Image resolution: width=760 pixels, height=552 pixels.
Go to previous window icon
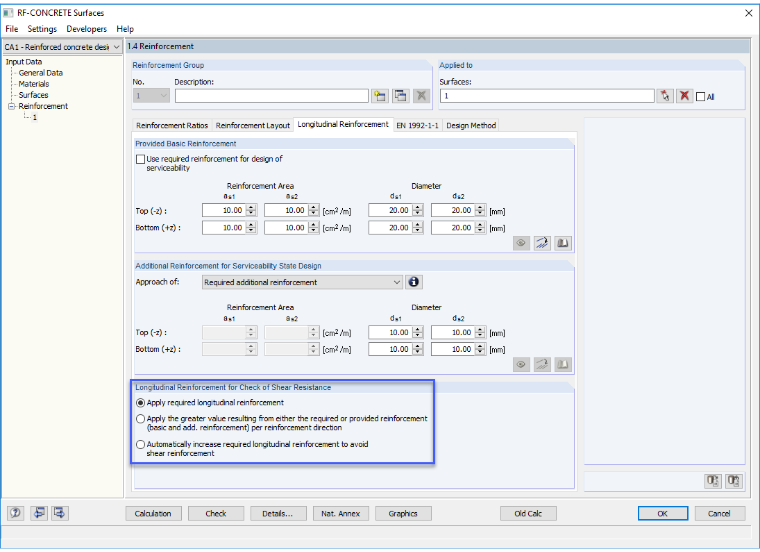click(39, 513)
